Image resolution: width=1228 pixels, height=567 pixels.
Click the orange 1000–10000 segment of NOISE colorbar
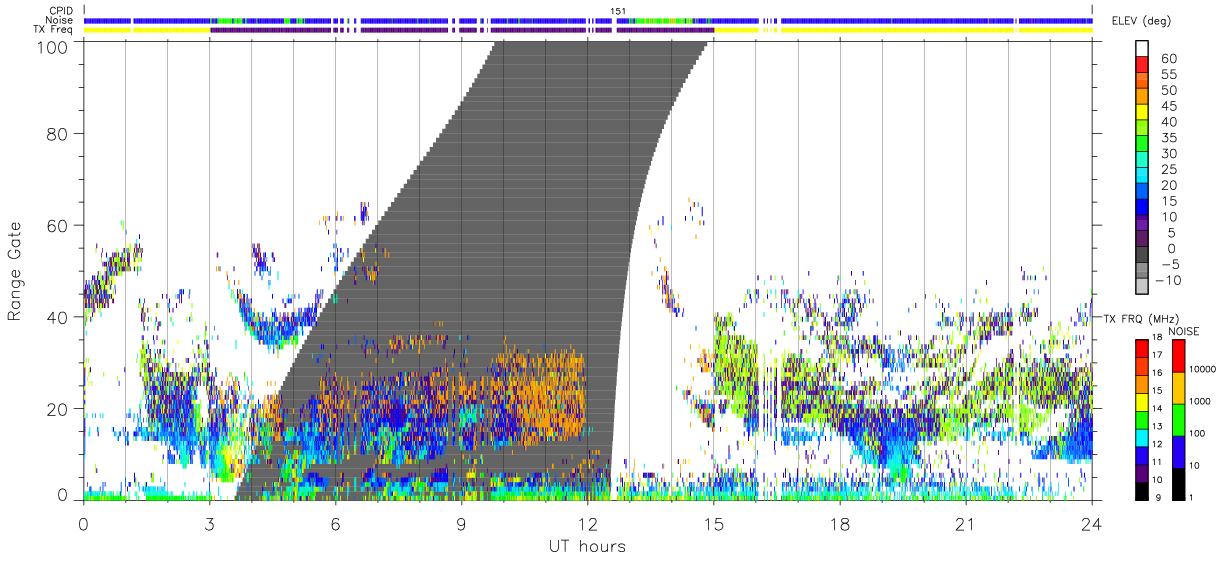tap(1177, 388)
